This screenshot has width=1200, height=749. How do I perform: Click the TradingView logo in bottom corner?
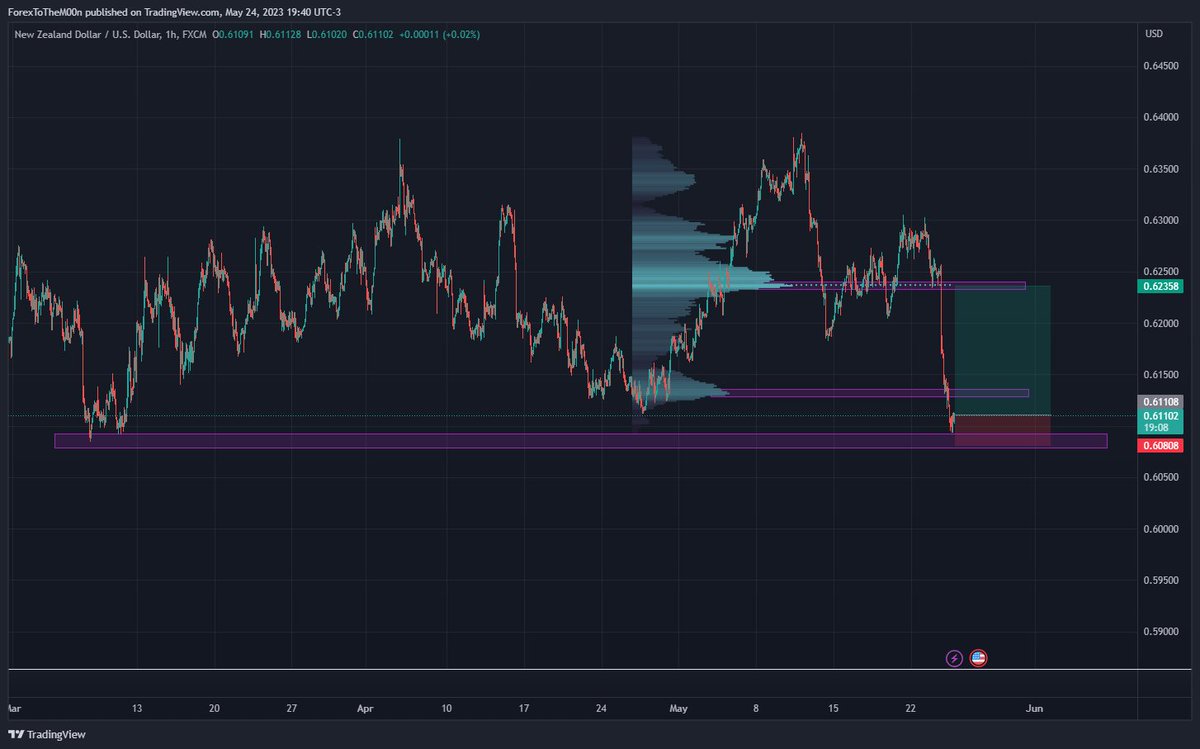(47, 735)
